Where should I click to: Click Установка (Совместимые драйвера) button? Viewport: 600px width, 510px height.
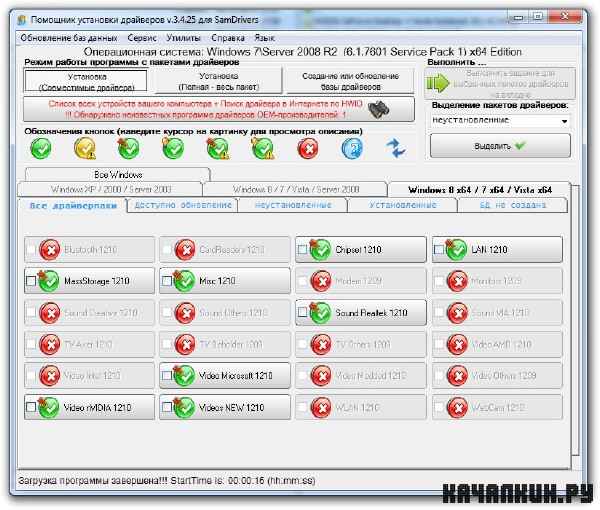tap(86, 81)
